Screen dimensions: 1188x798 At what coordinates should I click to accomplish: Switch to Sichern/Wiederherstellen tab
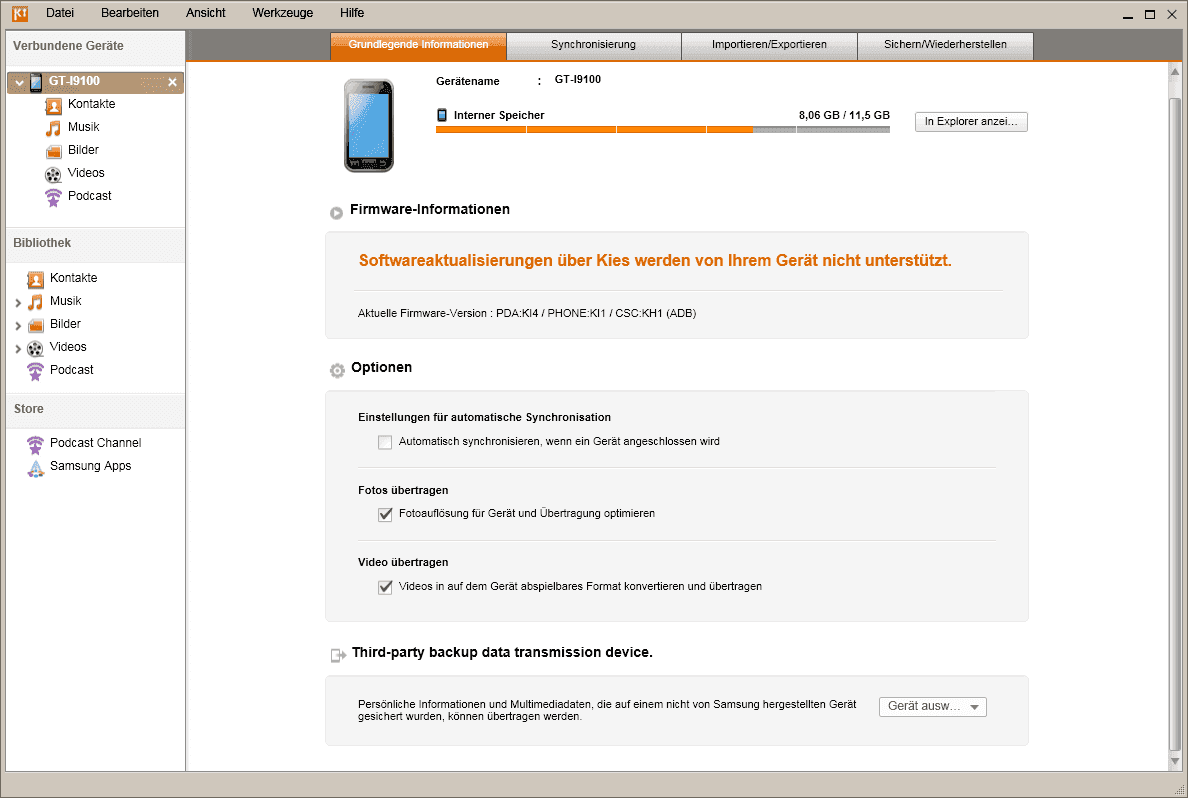pos(945,45)
